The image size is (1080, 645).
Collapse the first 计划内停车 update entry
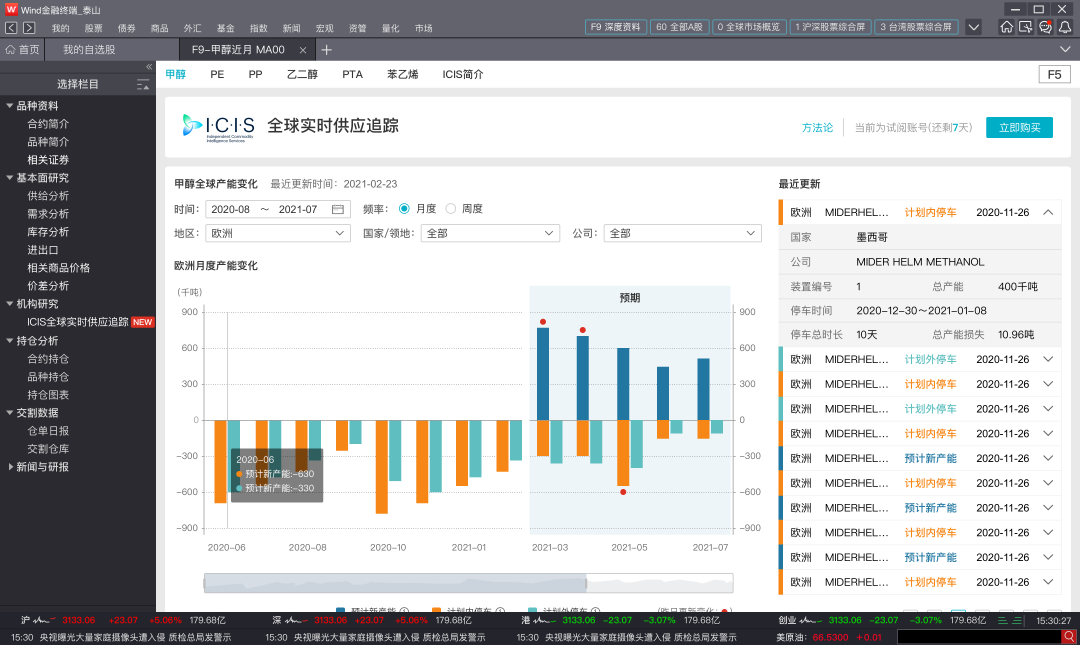point(1048,212)
